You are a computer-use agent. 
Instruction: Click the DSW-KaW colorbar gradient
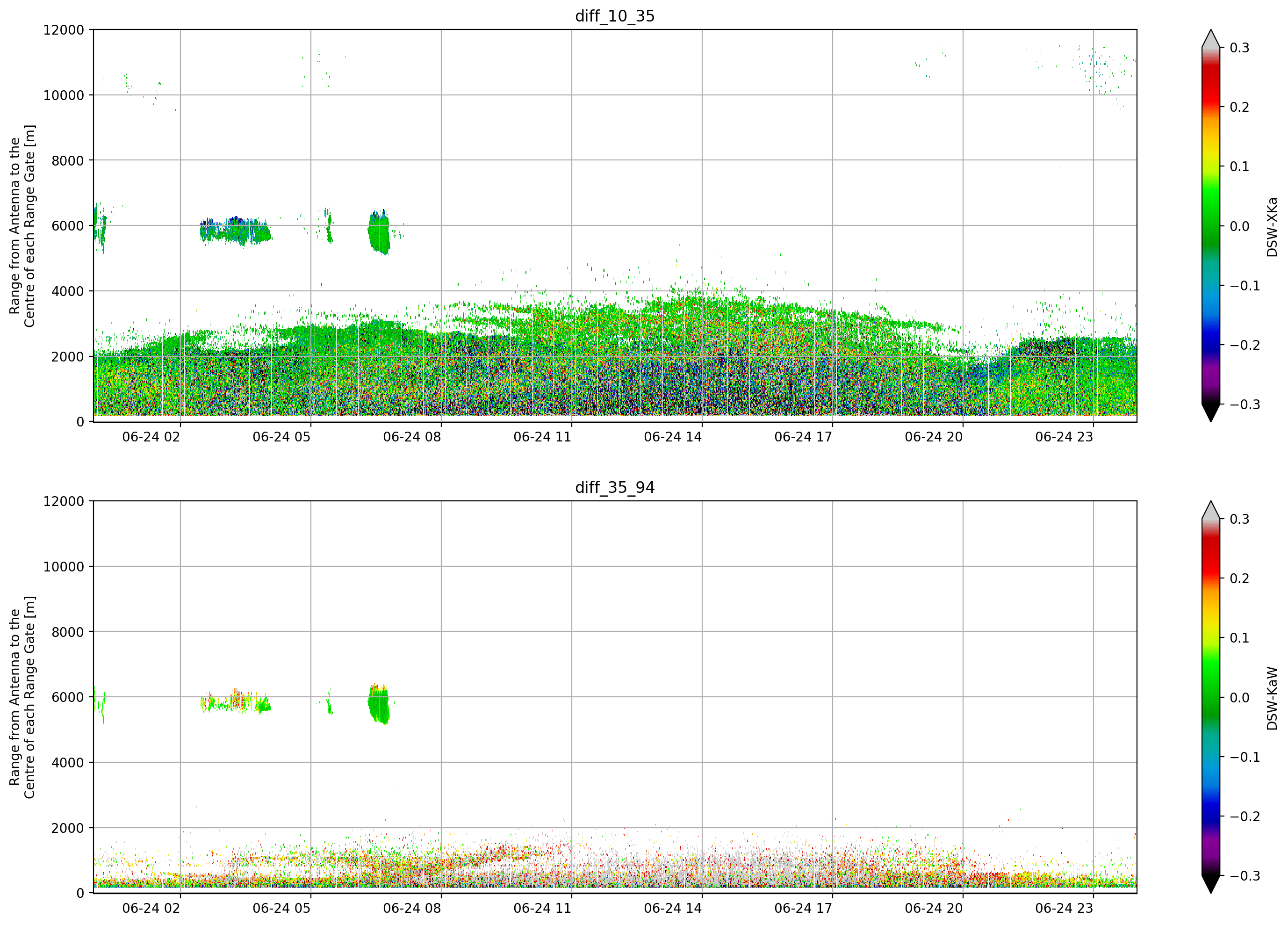1211,697
